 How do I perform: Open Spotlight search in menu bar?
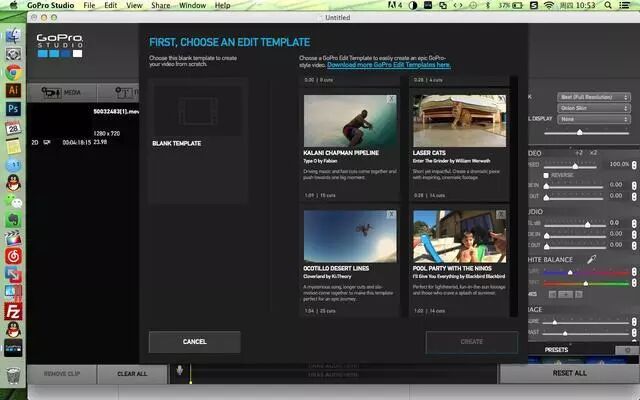click(x=608, y=5)
